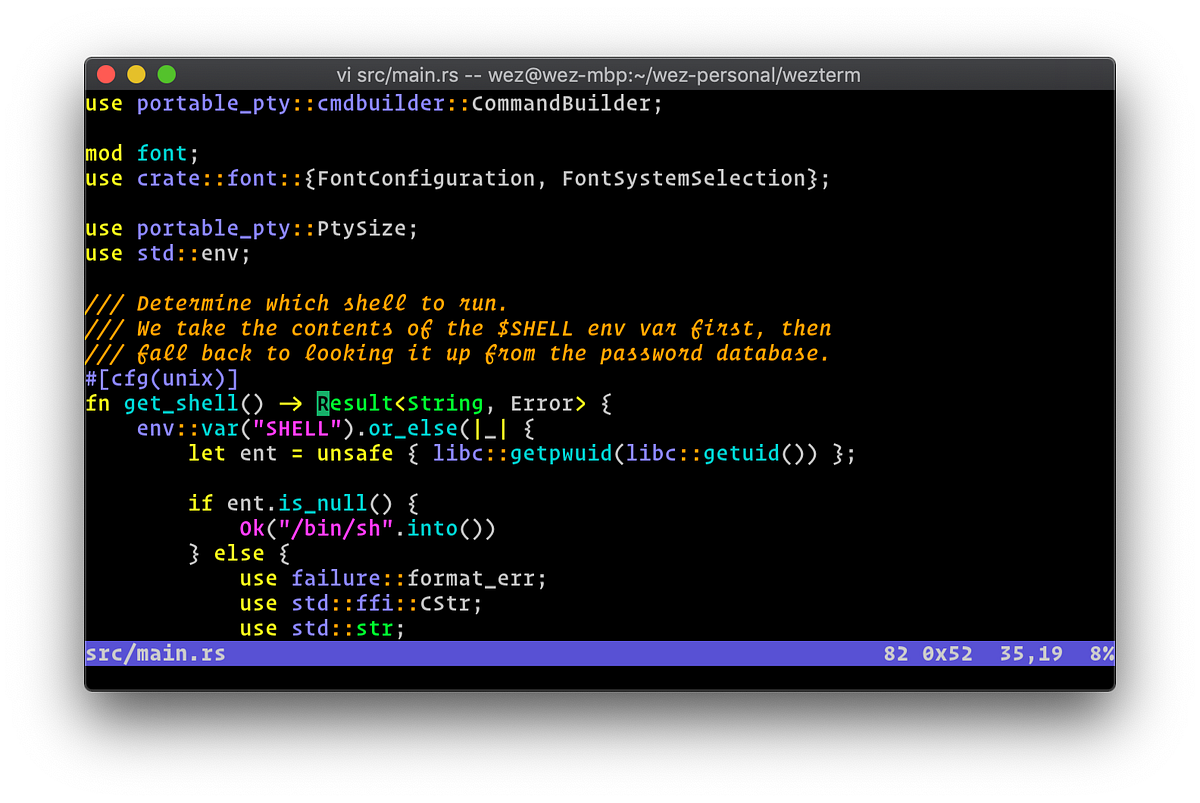
Task: Click the 82 0x52 character code display
Action: pyautogui.click(x=930, y=652)
